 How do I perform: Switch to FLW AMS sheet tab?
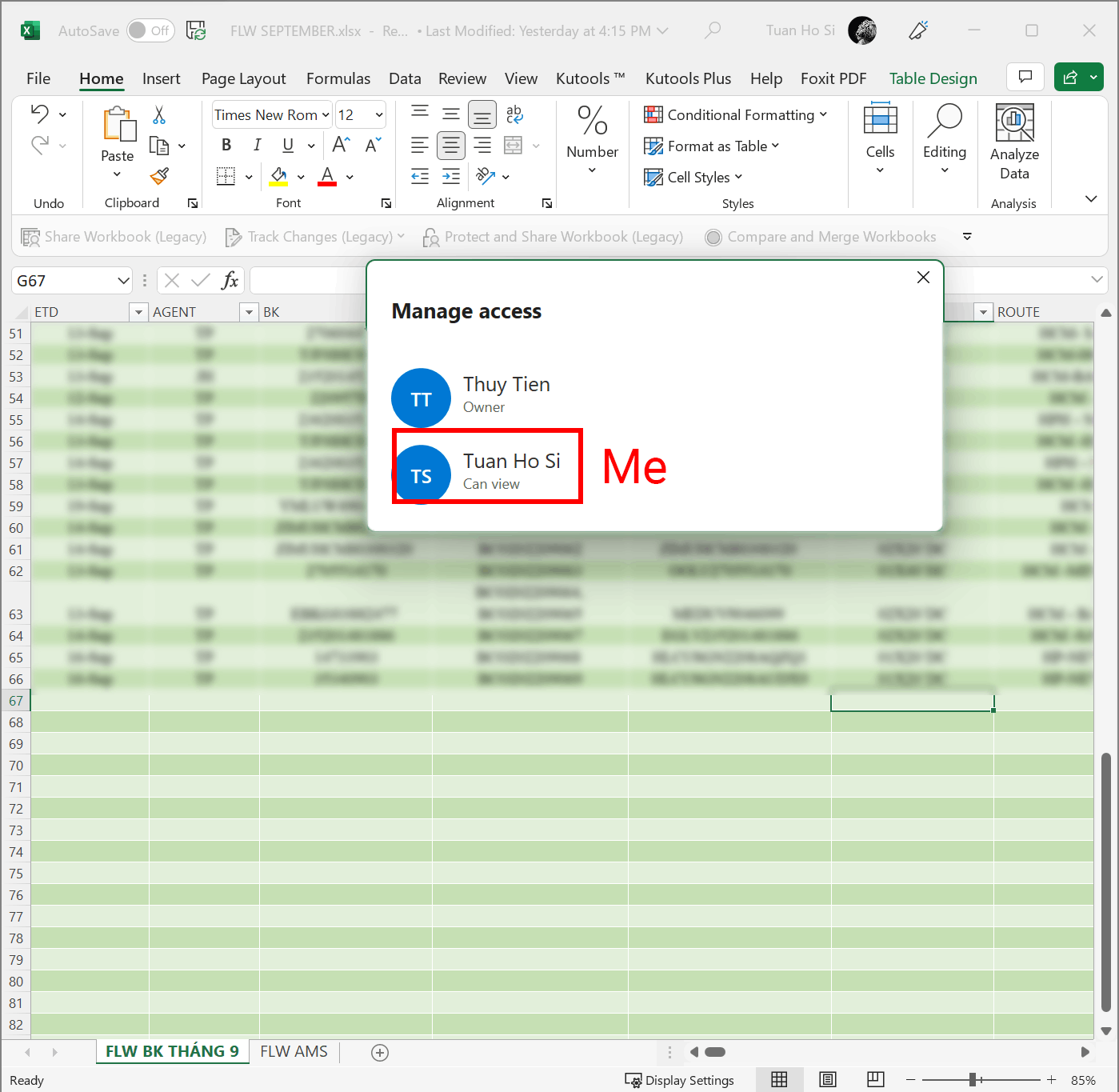click(x=294, y=1051)
